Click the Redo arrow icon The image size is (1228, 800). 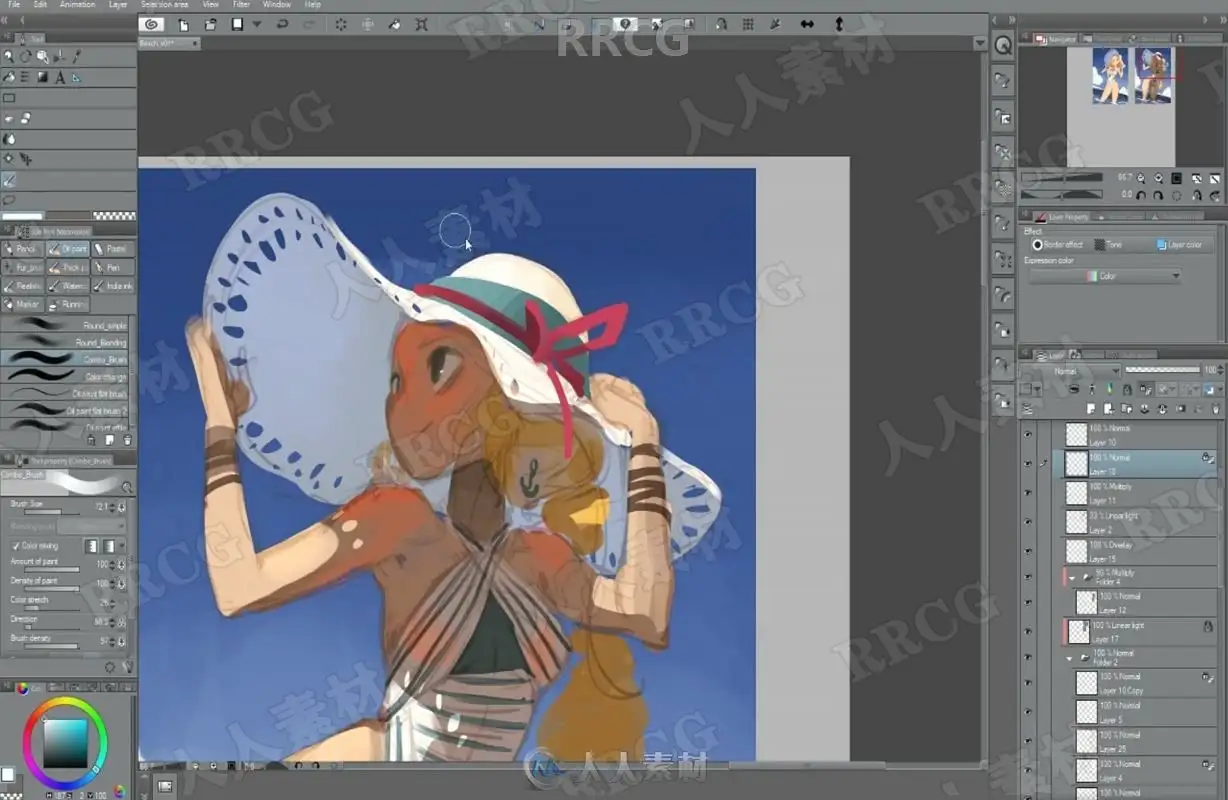coord(309,24)
